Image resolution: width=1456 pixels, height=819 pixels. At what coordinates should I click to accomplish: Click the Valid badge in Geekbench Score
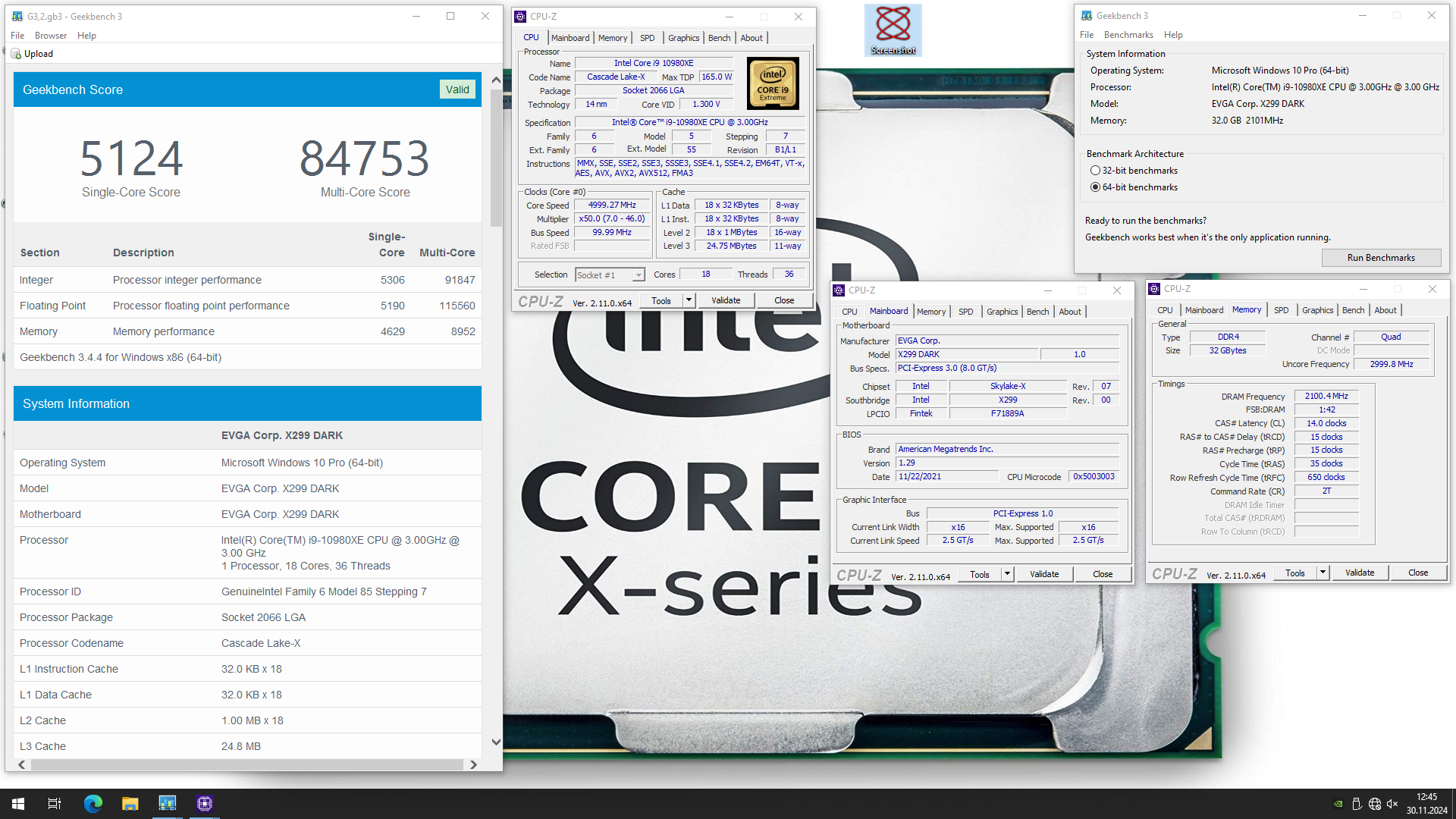click(x=457, y=89)
